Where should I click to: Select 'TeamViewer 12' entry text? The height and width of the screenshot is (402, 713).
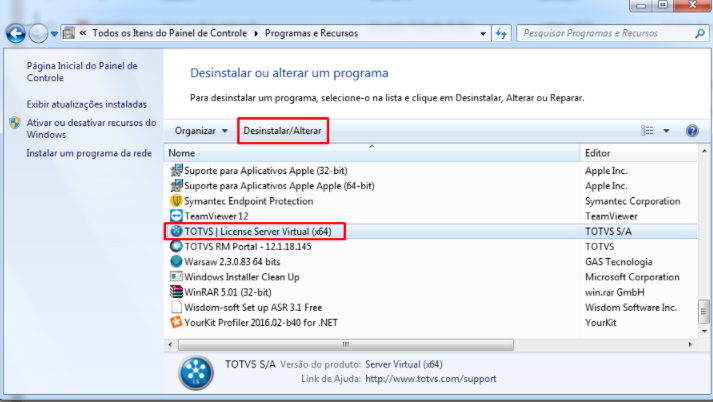click(x=216, y=216)
